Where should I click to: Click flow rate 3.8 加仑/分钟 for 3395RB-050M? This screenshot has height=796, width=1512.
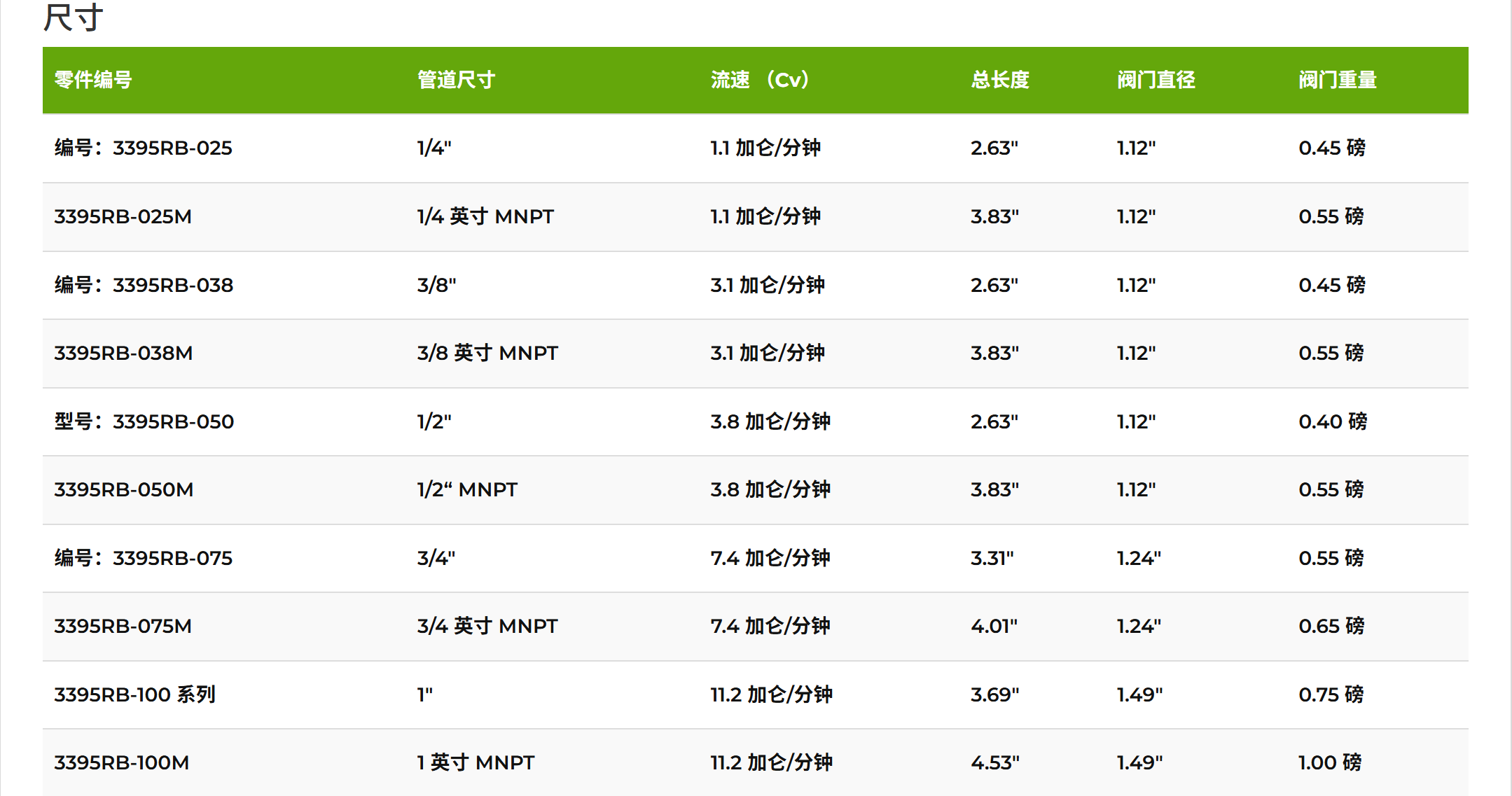[x=770, y=489]
